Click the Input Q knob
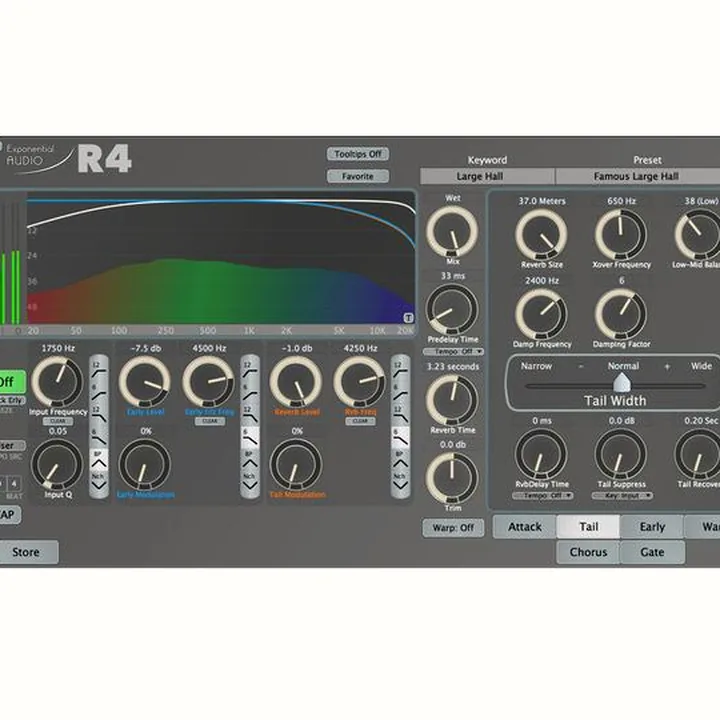The image size is (720, 720). tap(57, 465)
